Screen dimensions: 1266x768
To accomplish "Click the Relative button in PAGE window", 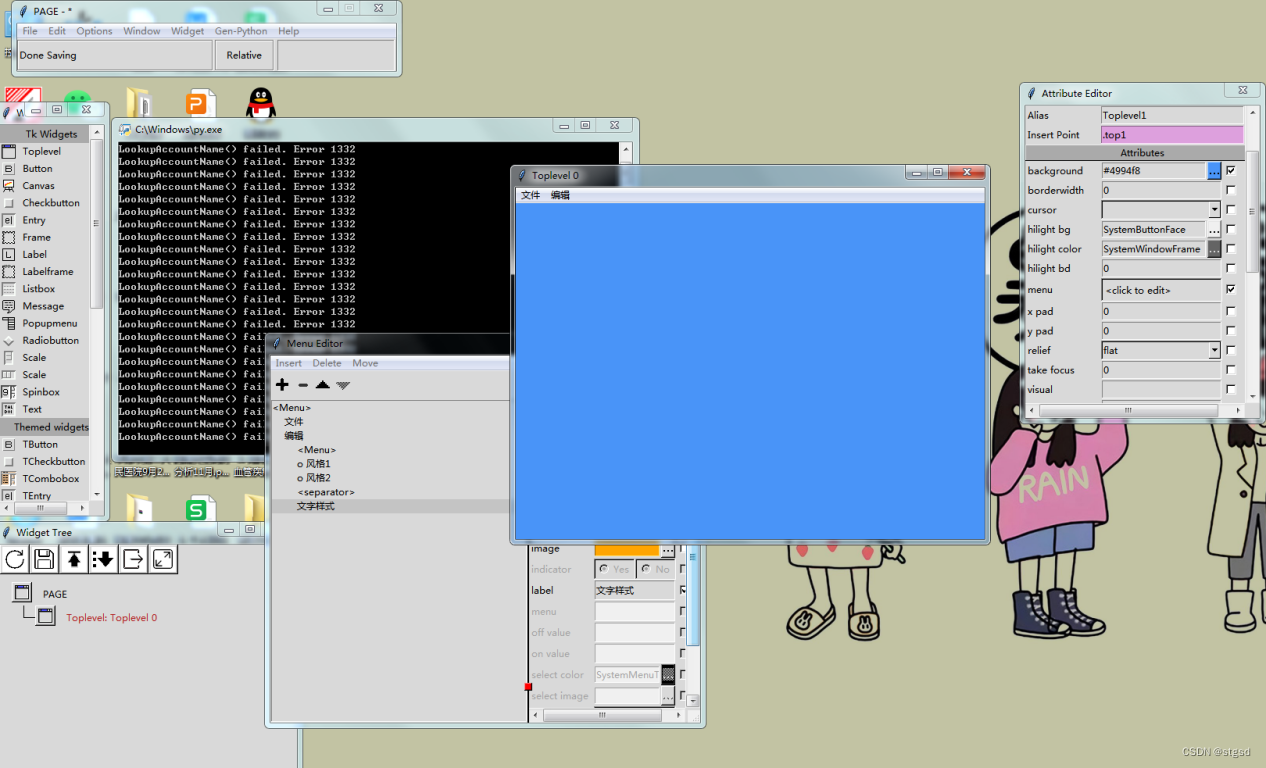I will [x=244, y=55].
